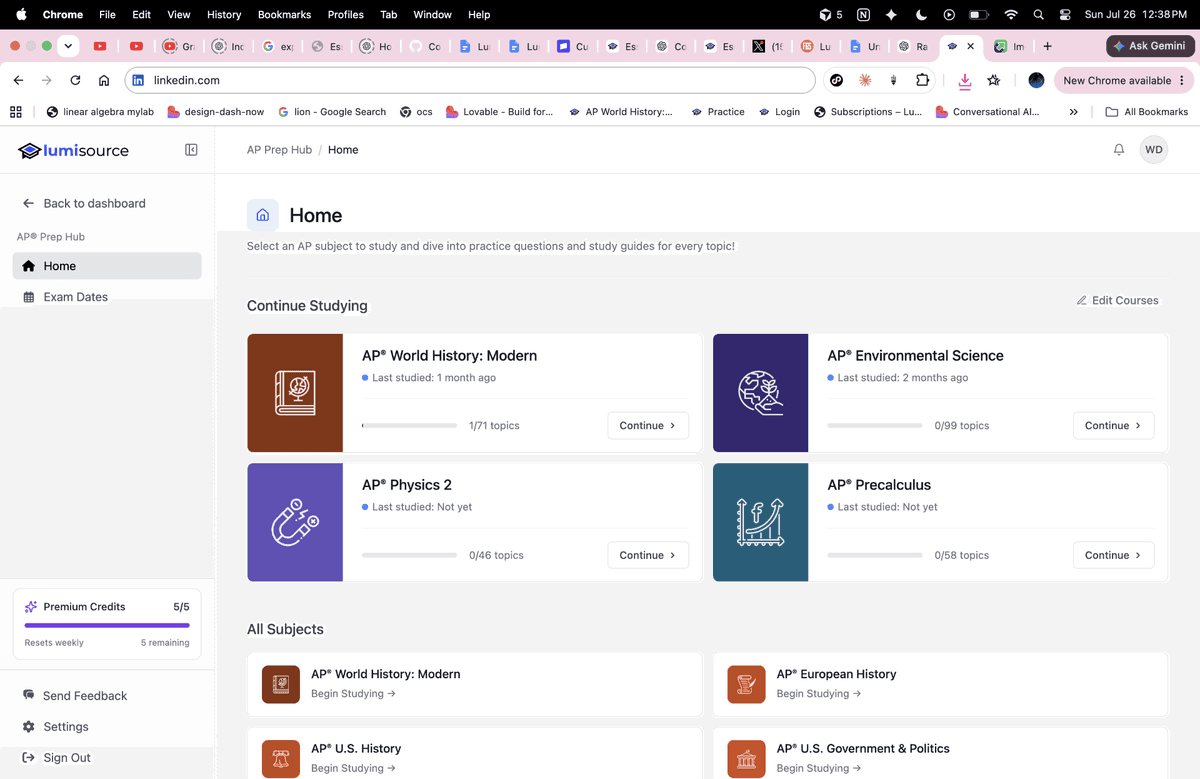
Task: Click the World History icon in All Subjects
Action: click(281, 684)
